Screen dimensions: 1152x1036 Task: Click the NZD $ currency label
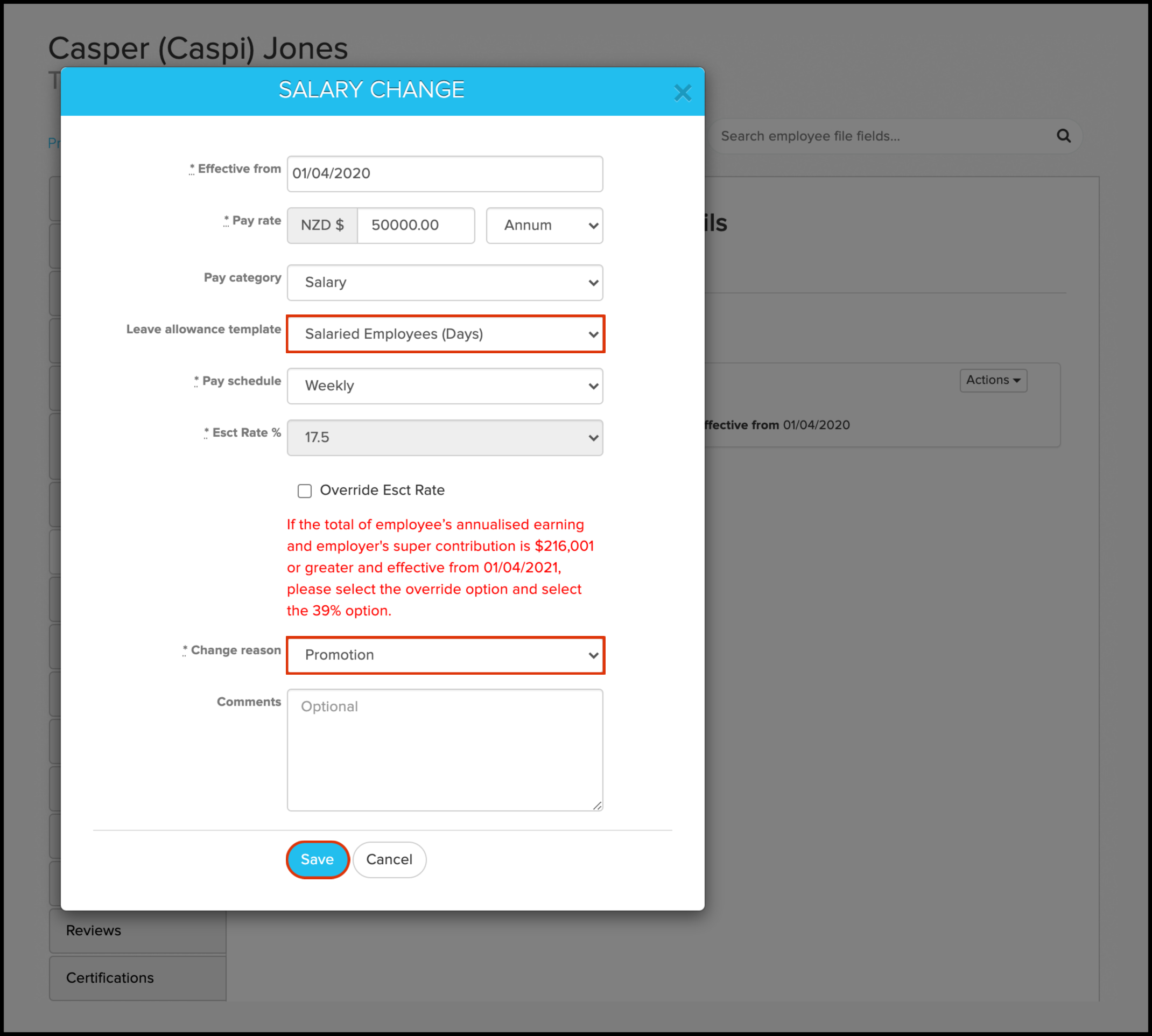click(x=322, y=226)
